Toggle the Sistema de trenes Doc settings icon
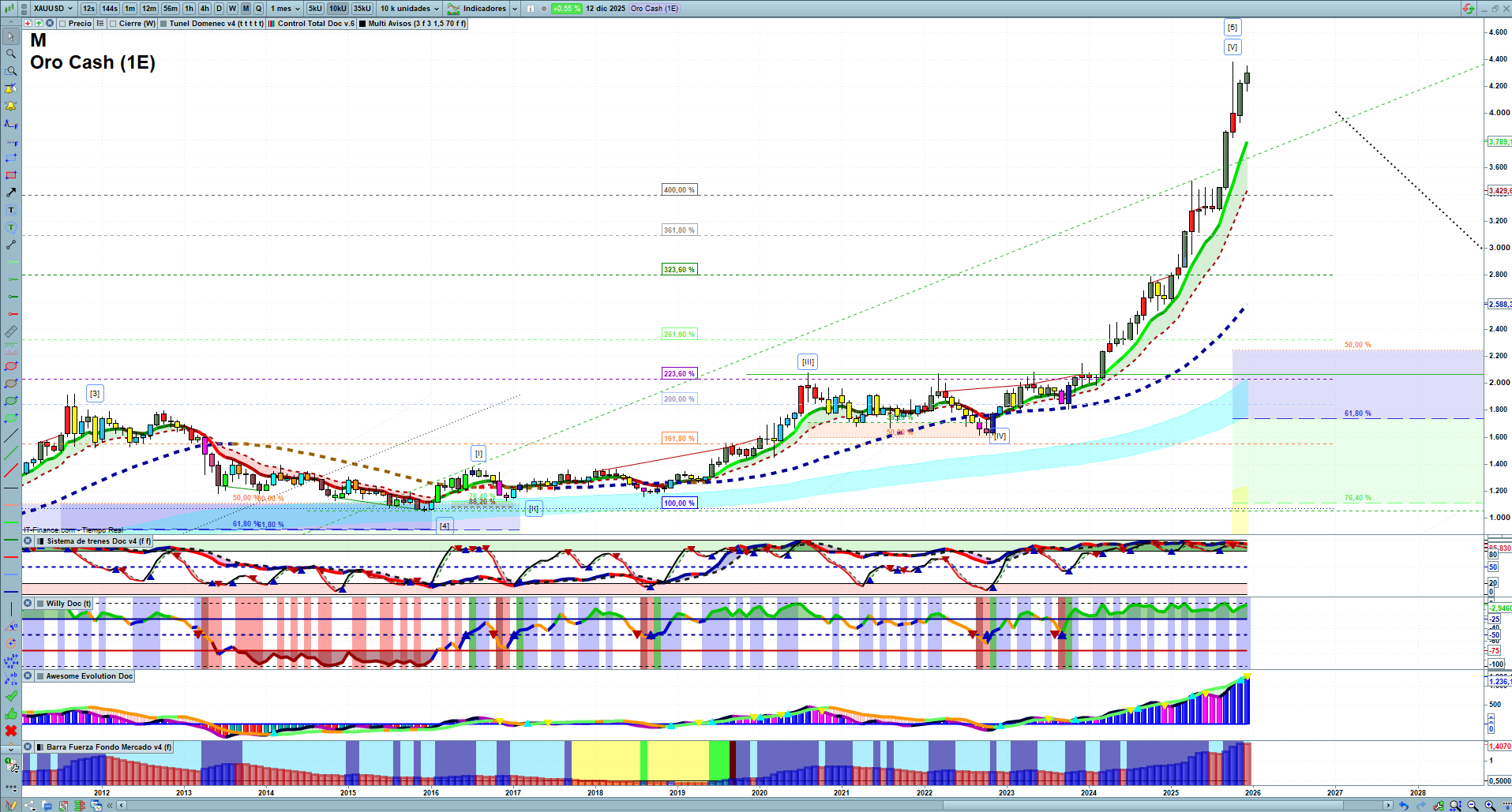The width and height of the screenshot is (1512, 812). tap(28, 541)
